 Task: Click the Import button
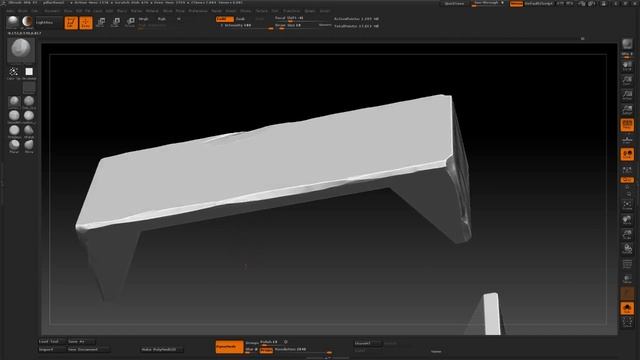click(x=51, y=350)
